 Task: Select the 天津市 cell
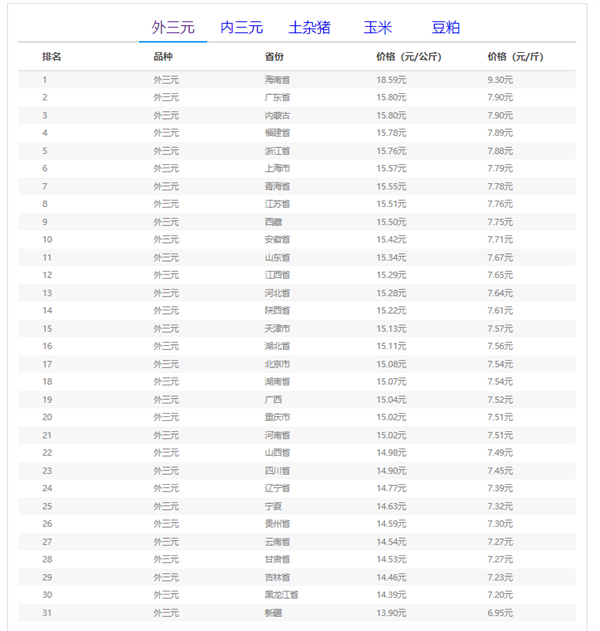click(x=277, y=329)
